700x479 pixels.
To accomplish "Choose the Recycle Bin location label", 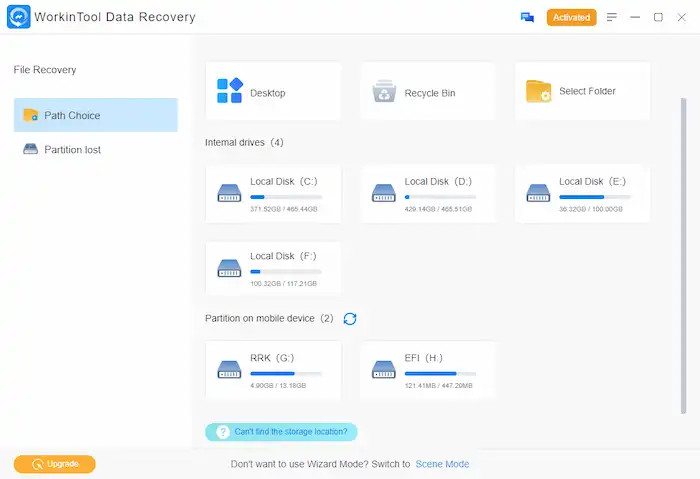I will point(430,93).
